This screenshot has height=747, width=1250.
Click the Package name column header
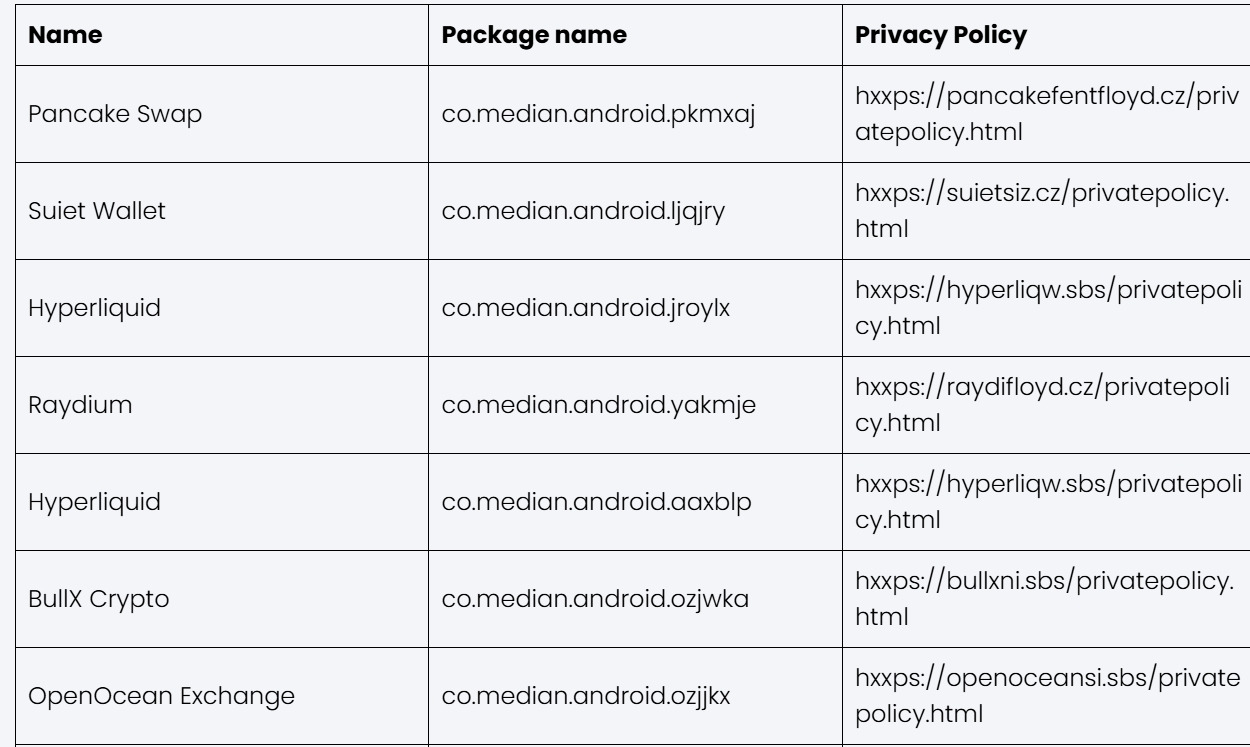(534, 35)
